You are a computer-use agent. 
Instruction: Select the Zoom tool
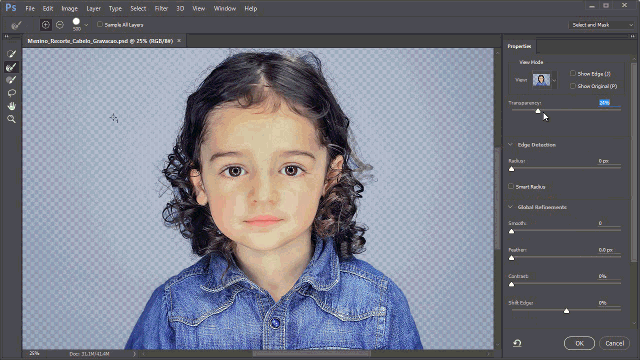point(11,119)
